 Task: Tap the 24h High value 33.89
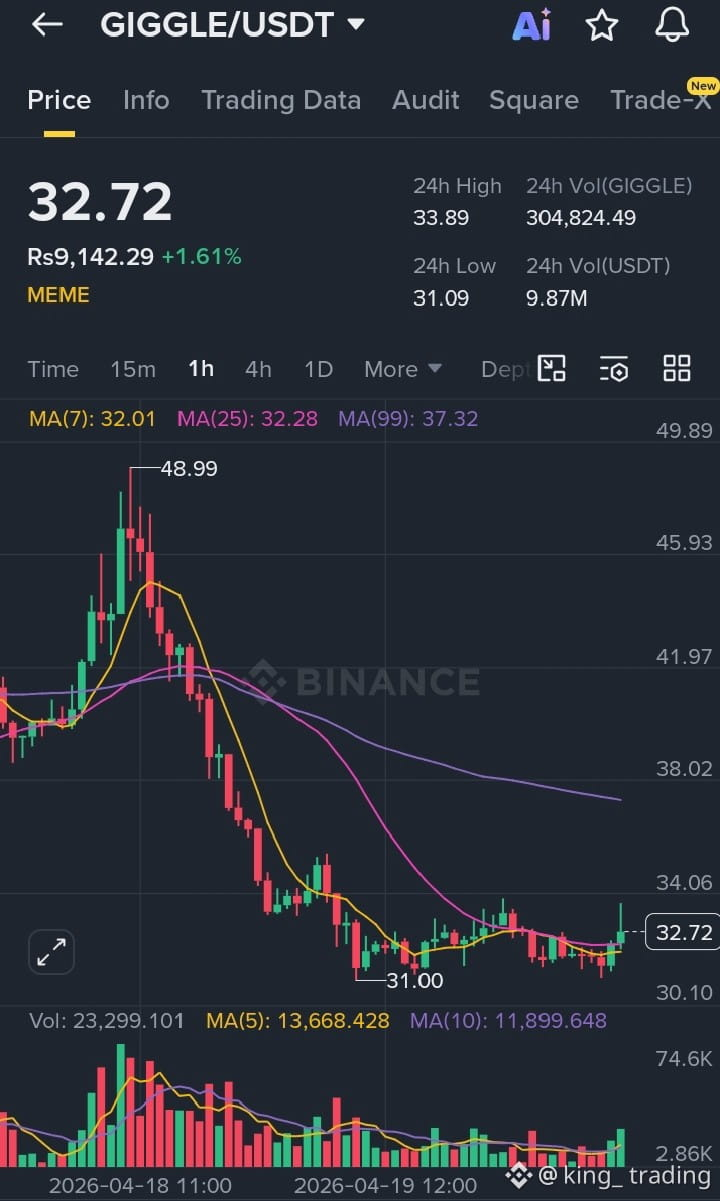pos(441,217)
